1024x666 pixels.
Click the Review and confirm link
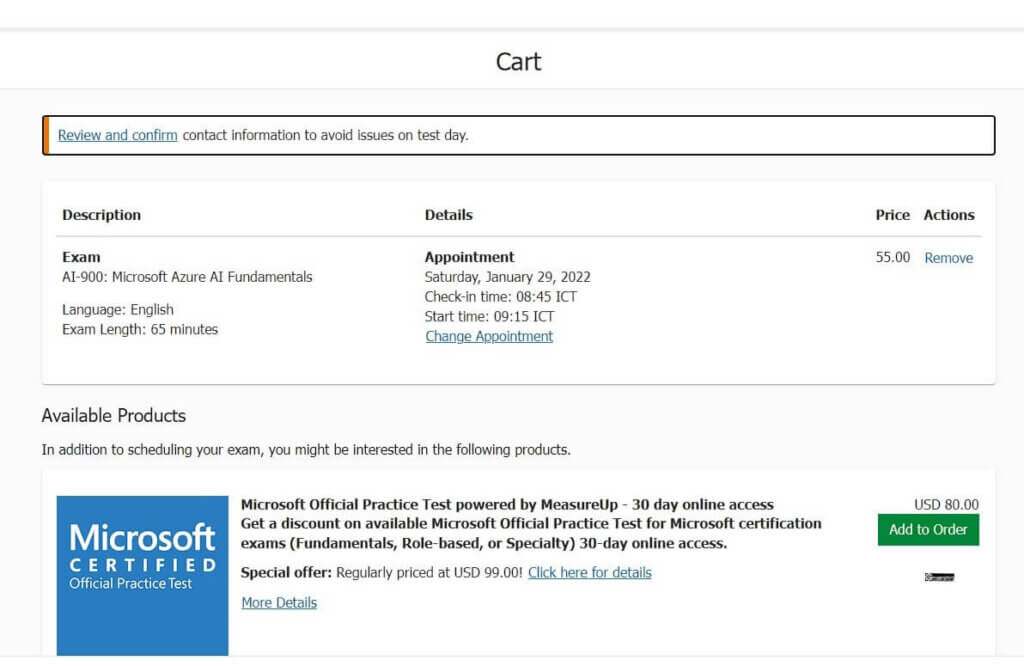coord(117,135)
